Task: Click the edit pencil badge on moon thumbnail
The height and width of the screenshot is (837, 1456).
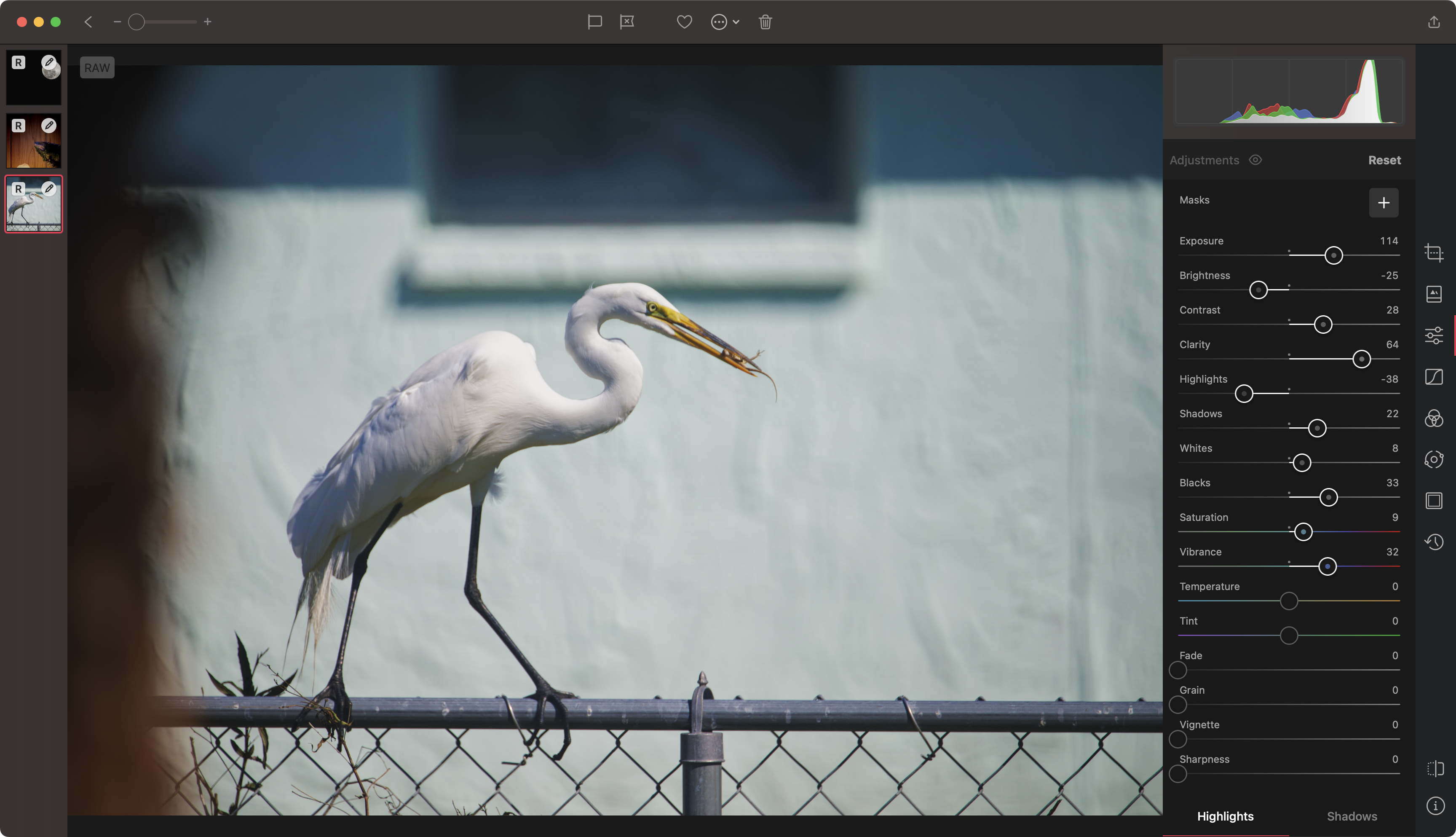Action: tap(49, 62)
